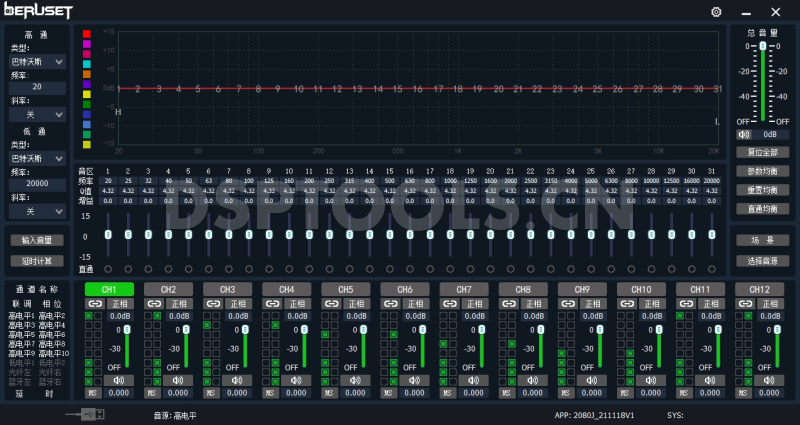Toggle the bypass radio under EQ band 1
Viewport: 800px width, 425px height.
click(x=109, y=268)
